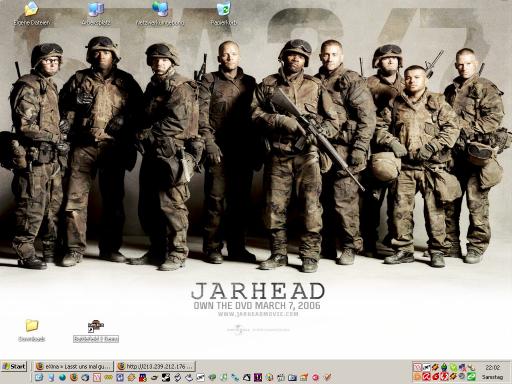Switch to the elina Firefox taskbar window

click(74, 366)
